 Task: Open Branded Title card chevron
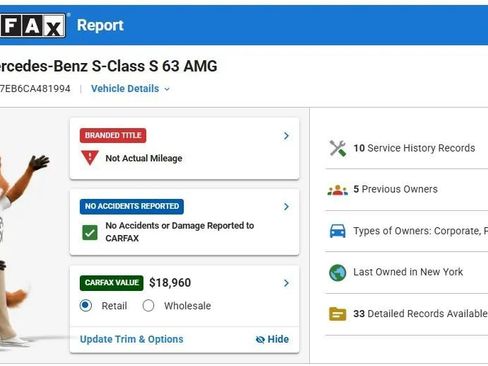tap(286, 136)
